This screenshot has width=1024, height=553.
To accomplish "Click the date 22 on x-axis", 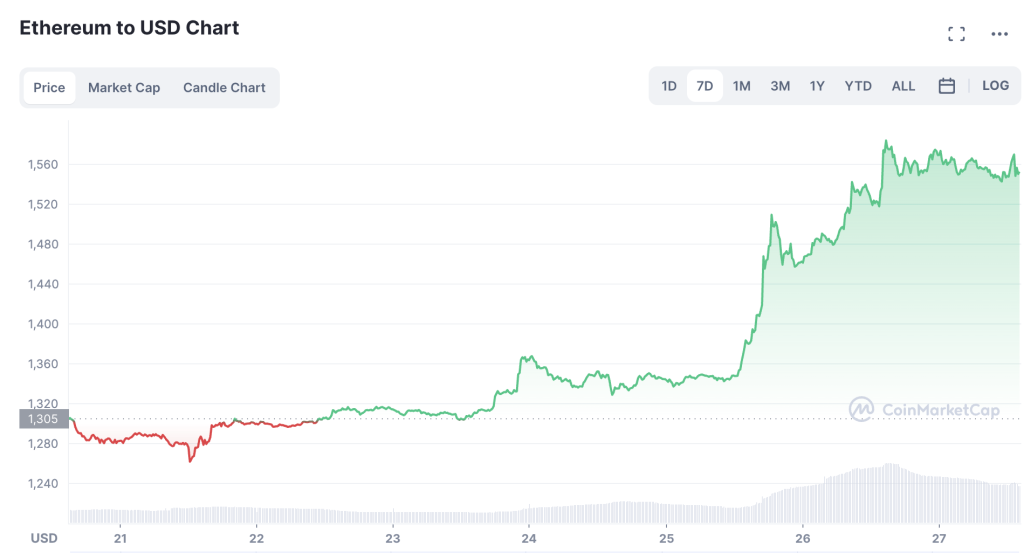I will [x=257, y=539].
